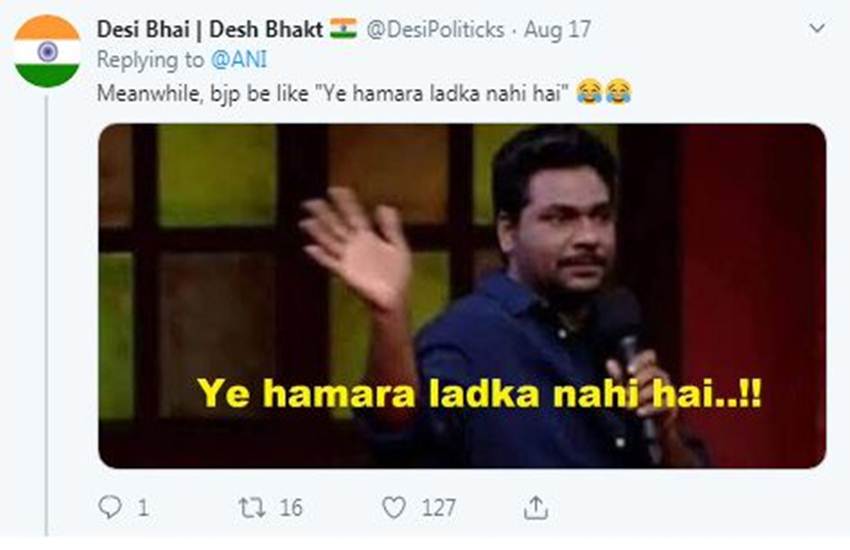Click the vertical thread line below avatar
This screenshot has height=550, width=850.
47,316
